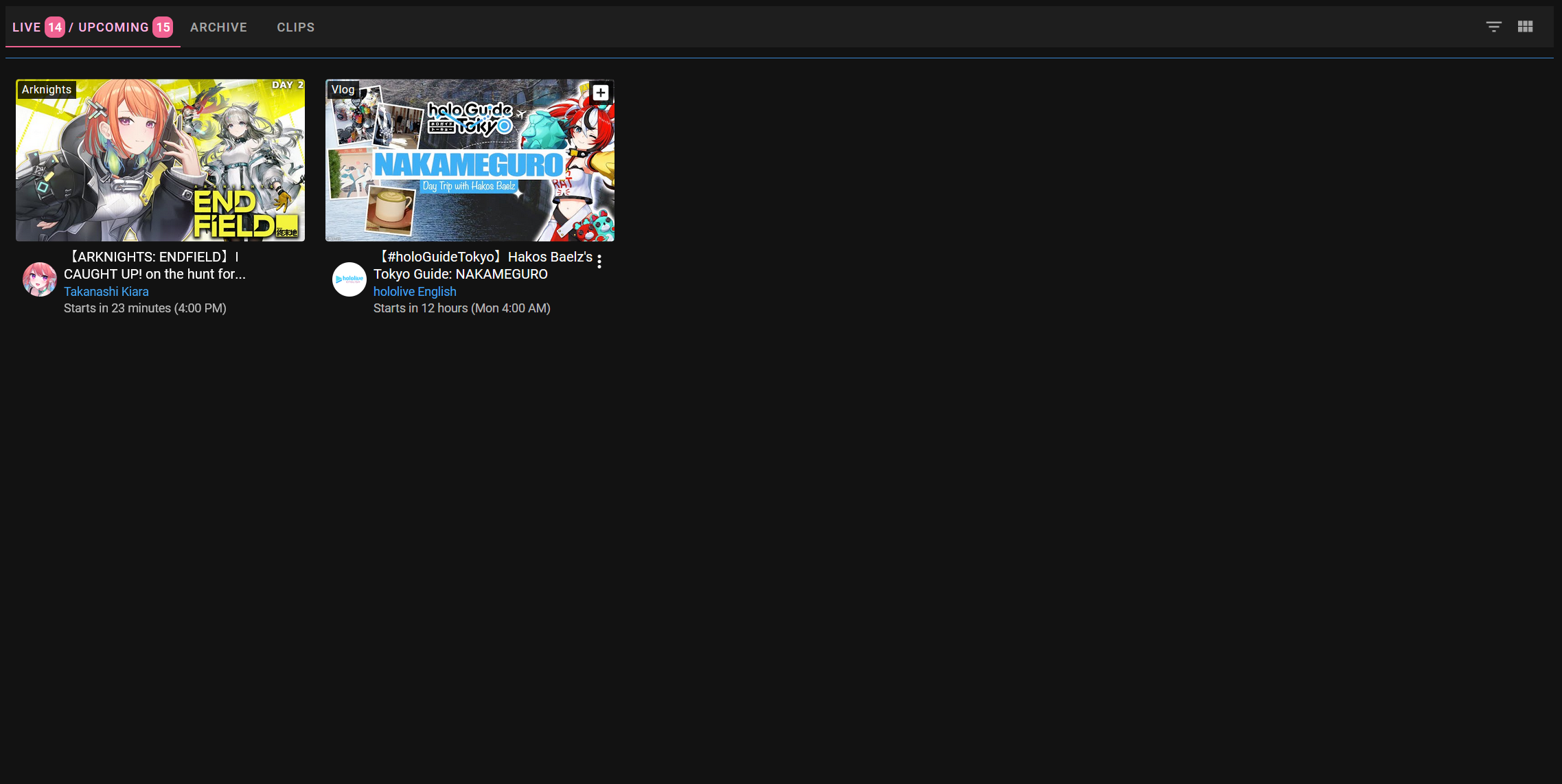1562x784 pixels.
Task: Click the Vlog topic tag on the thumbnail
Action: coord(343,89)
